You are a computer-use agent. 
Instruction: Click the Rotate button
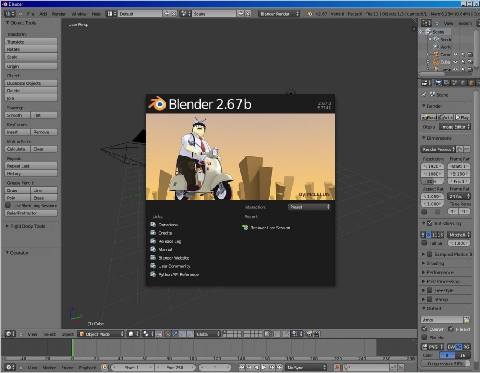pos(31,49)
